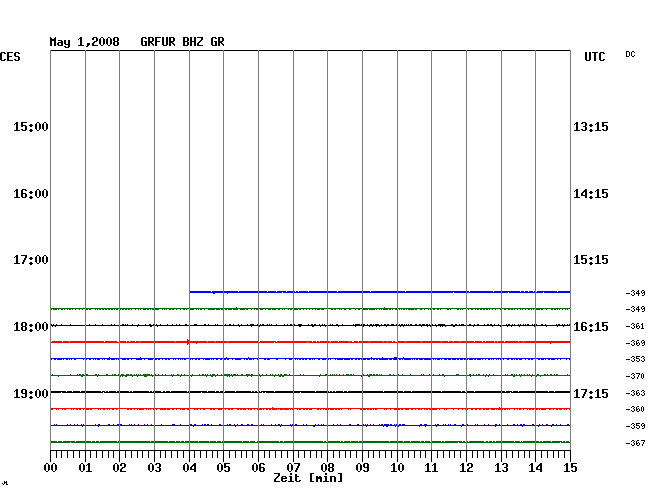Click the 15:15 UTC time label
The image size is (650, 494).
[x=591, y=260]
